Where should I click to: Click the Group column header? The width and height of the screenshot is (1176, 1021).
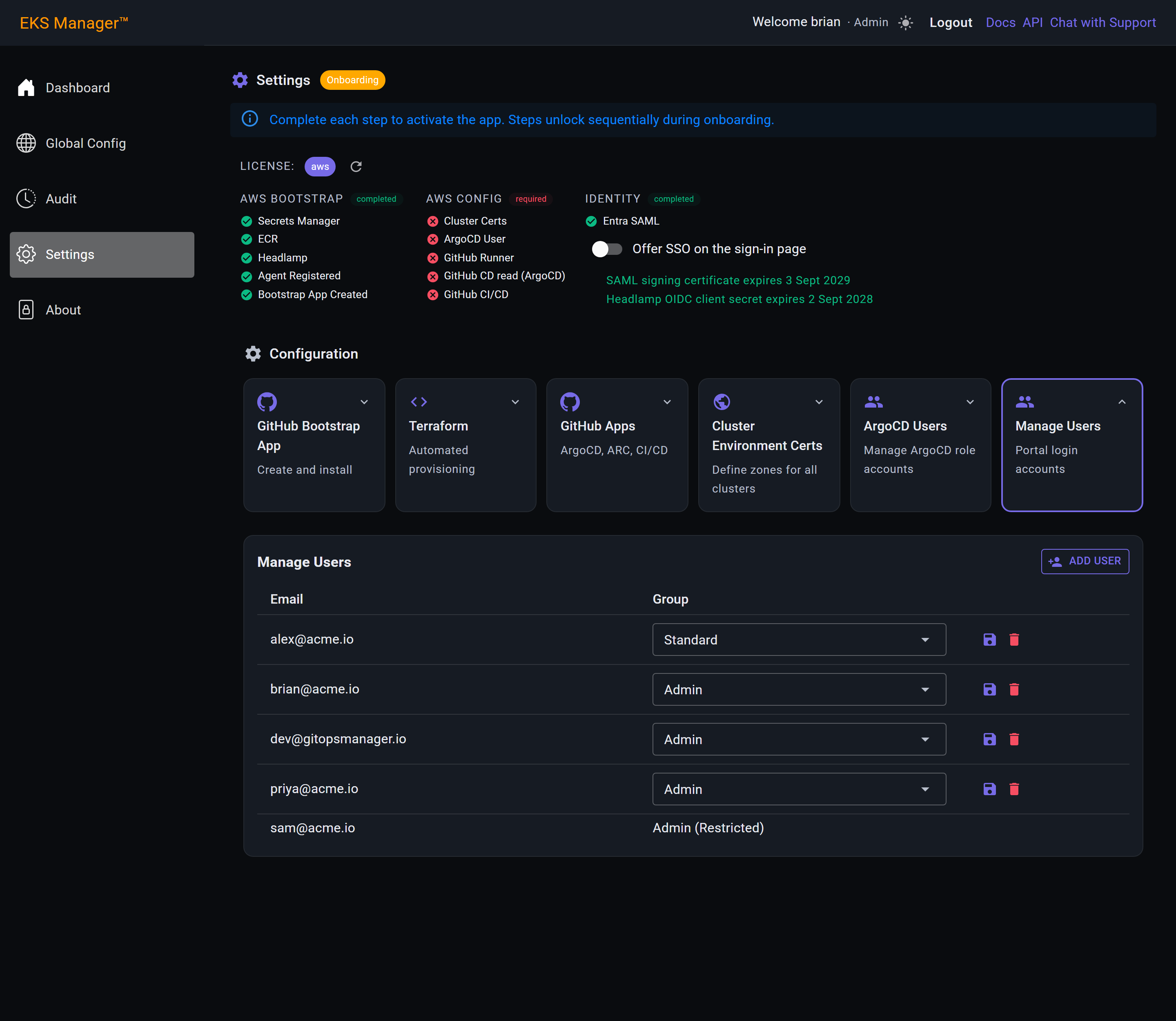[670, 600]
